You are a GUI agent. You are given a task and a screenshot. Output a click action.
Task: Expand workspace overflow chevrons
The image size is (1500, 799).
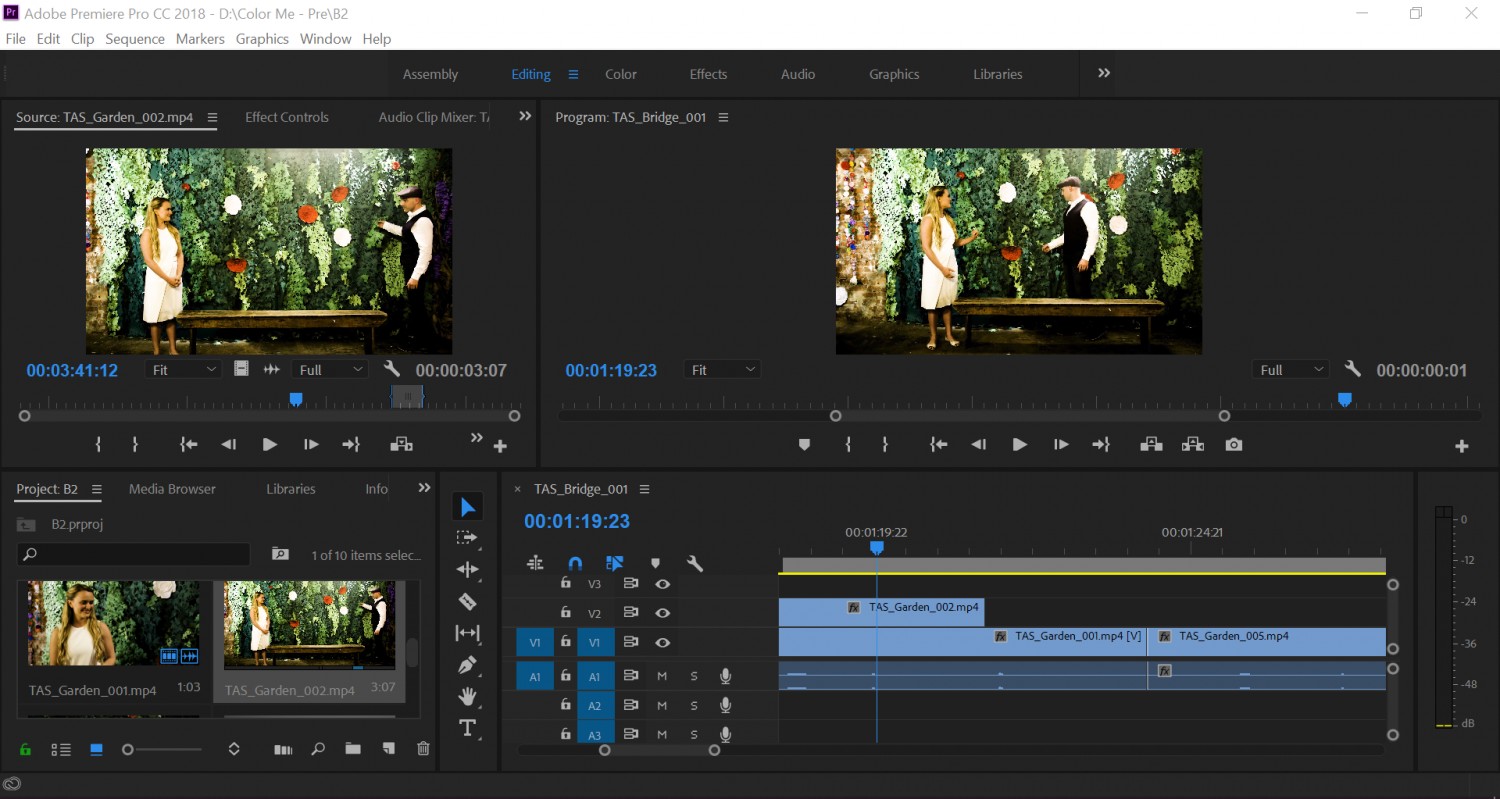1104,73
